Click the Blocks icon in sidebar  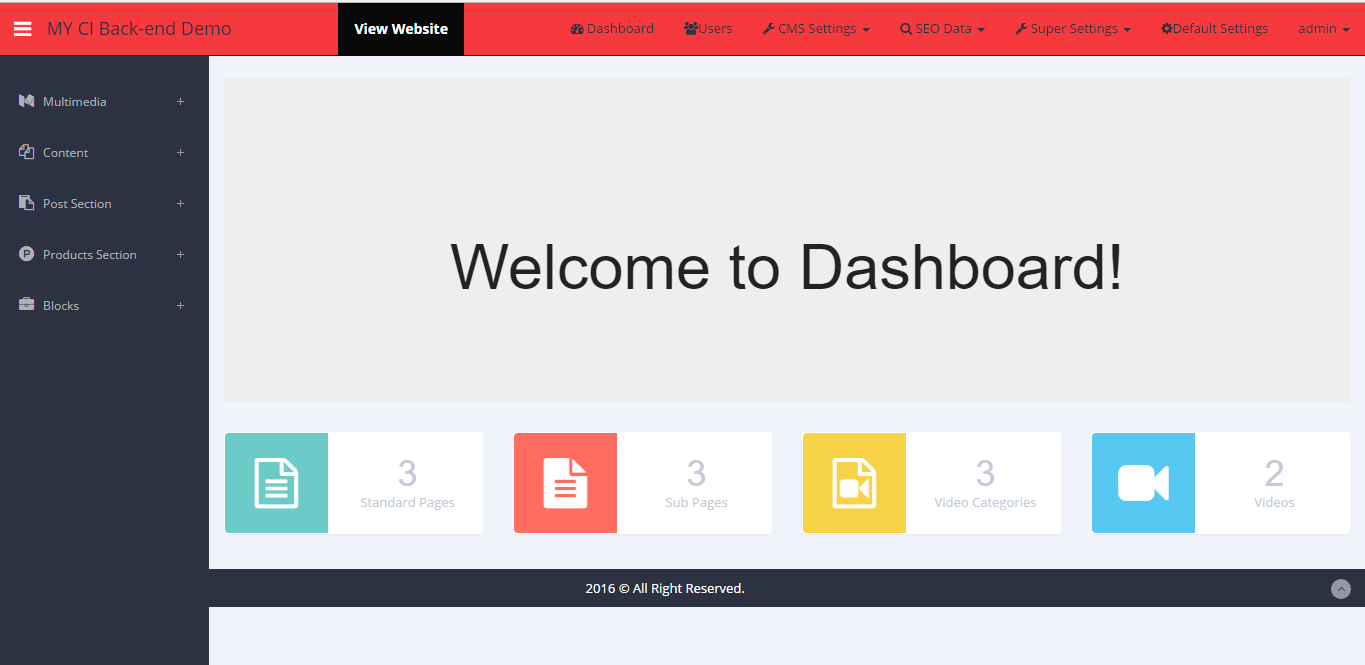point(25,305)
